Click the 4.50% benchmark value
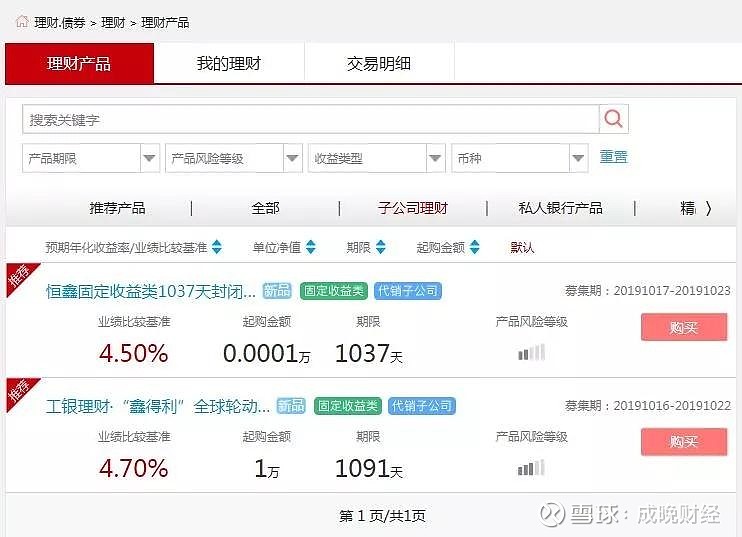The width and height of the screenshot is (742, 537). pyautogui.click(x=133, y=353)
